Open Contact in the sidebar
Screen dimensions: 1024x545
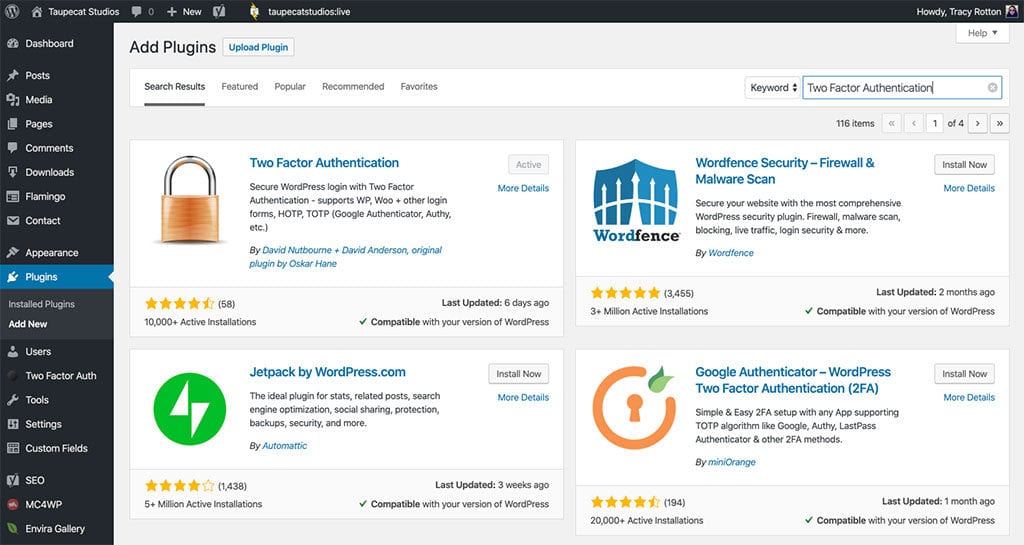(x=57, y=221)
